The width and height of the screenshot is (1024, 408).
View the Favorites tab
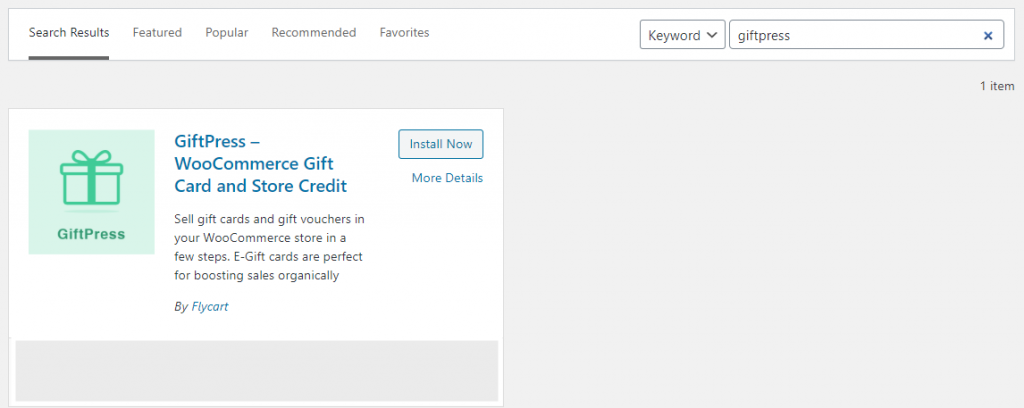click(x=404, y=32)
